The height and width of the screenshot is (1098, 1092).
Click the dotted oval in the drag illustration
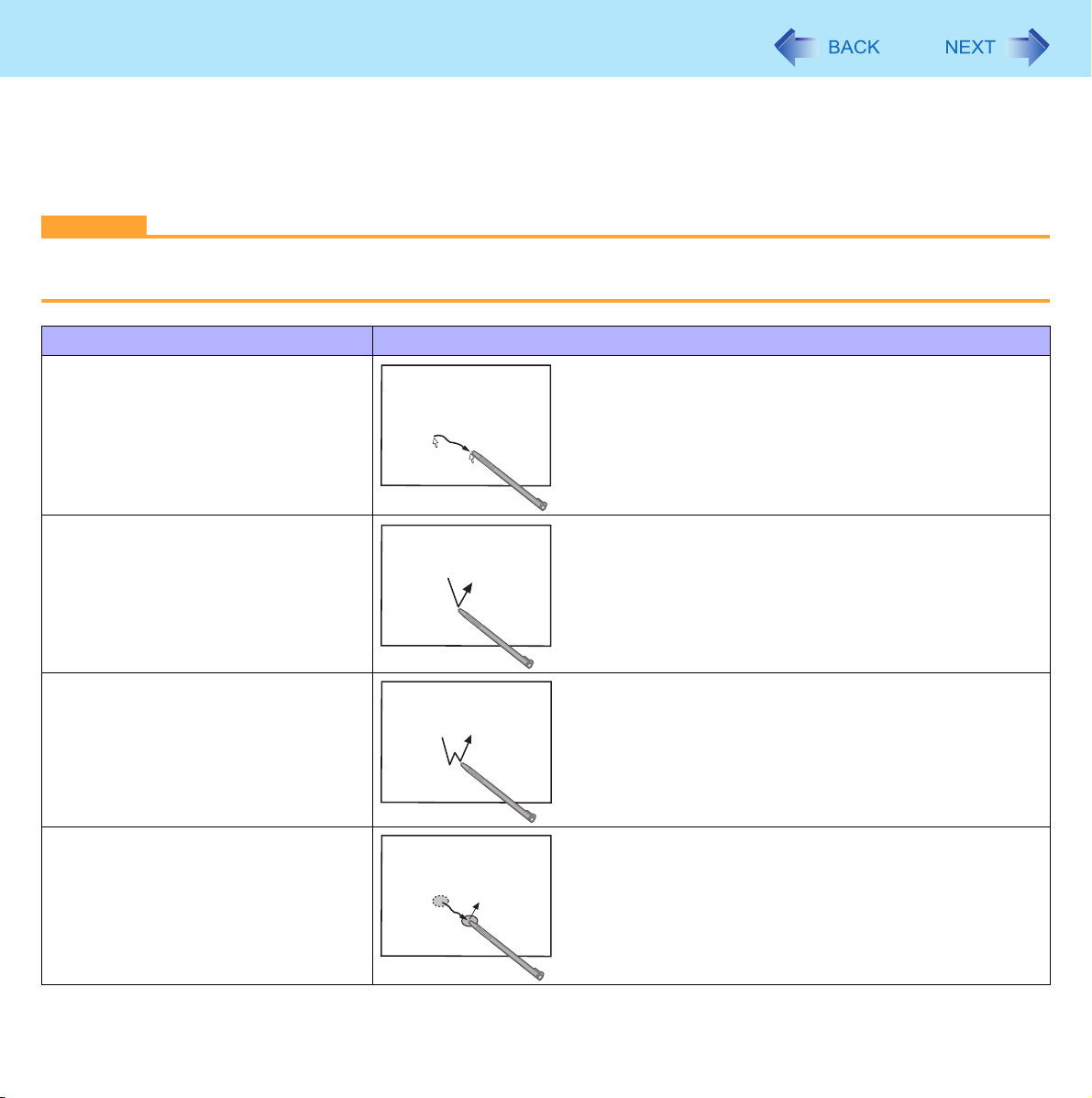pyautogui.click(x=439, y=901)
